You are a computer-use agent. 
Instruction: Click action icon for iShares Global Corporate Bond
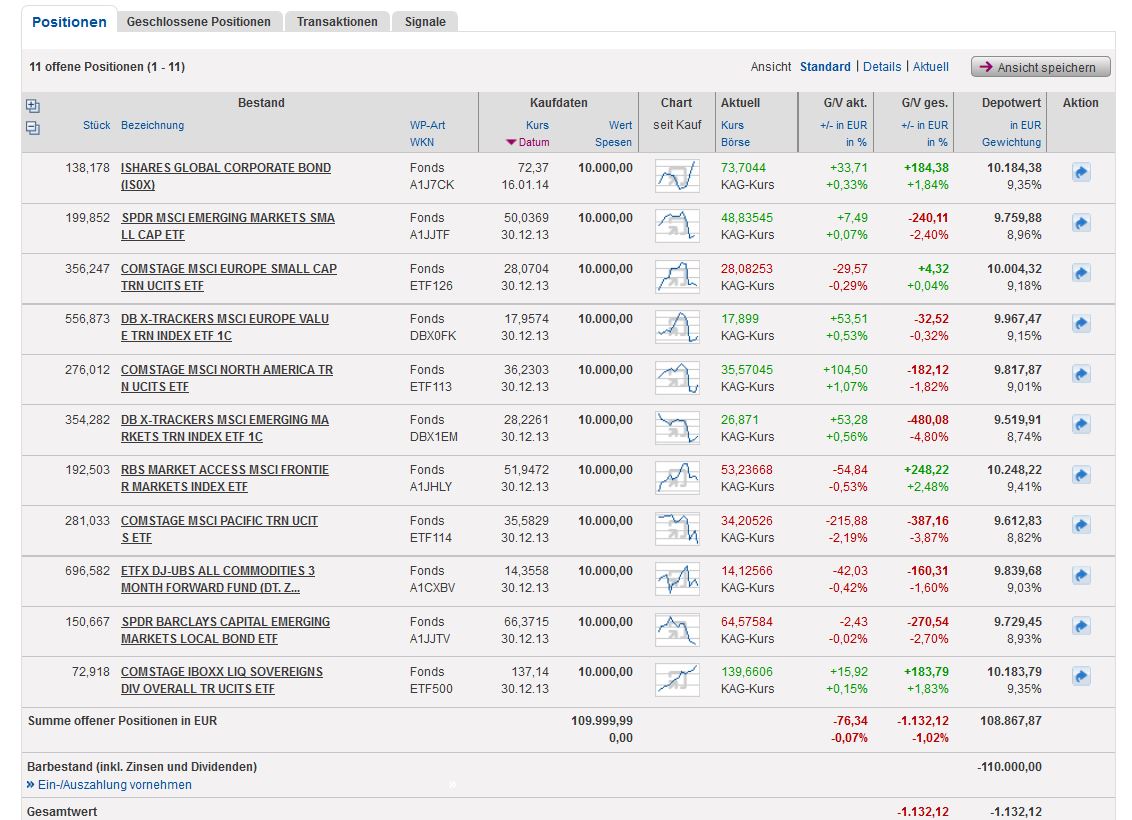[1081, 173]
